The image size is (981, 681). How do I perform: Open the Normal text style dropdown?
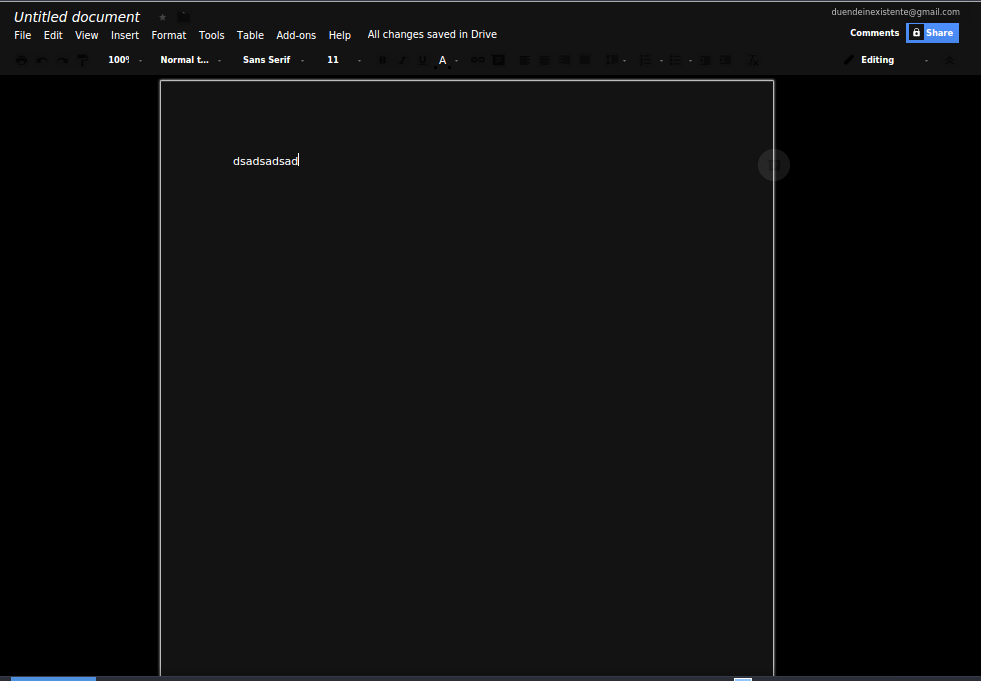point(186,59)
